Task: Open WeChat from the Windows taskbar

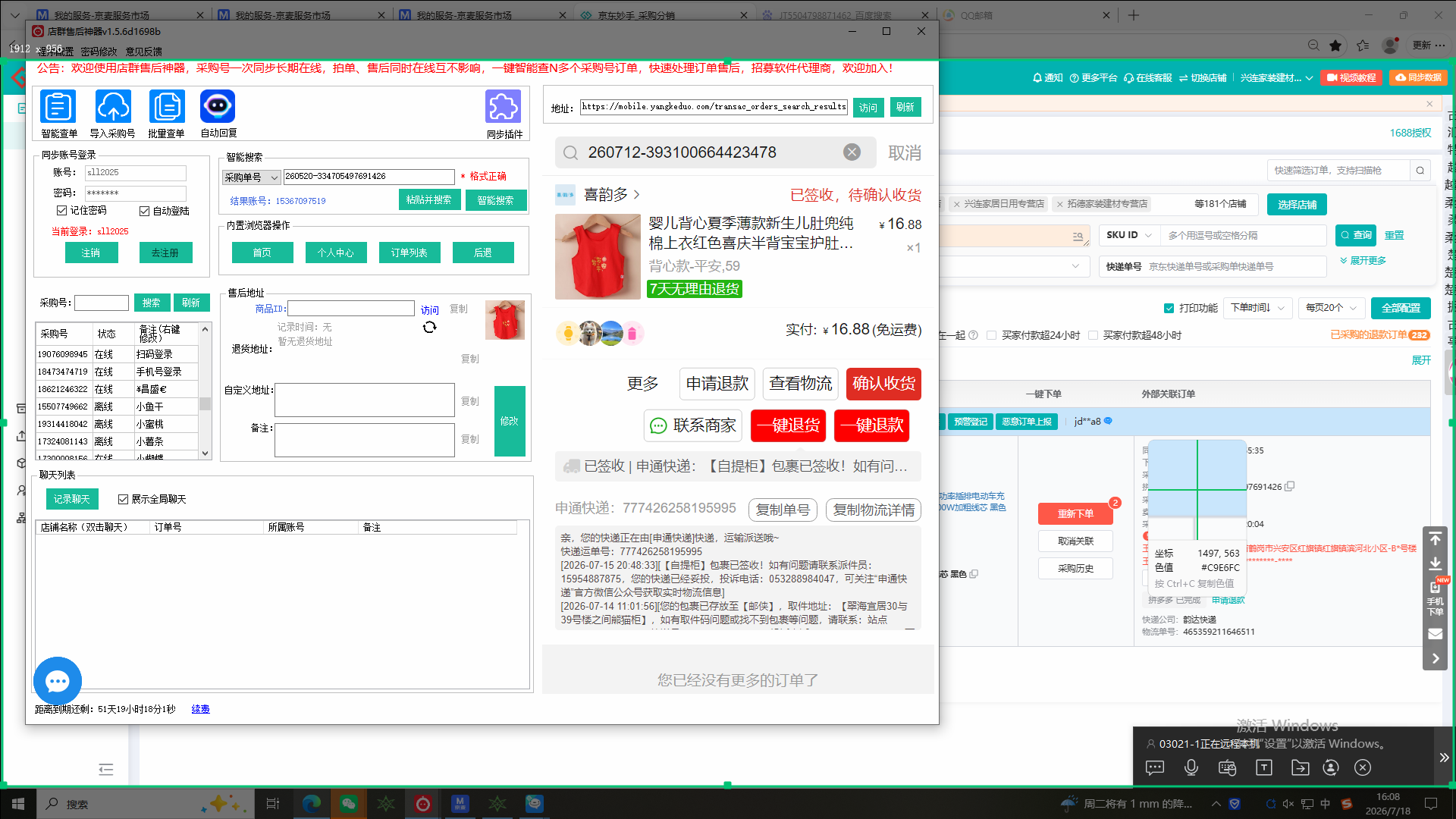Action: tap(349, 804)
